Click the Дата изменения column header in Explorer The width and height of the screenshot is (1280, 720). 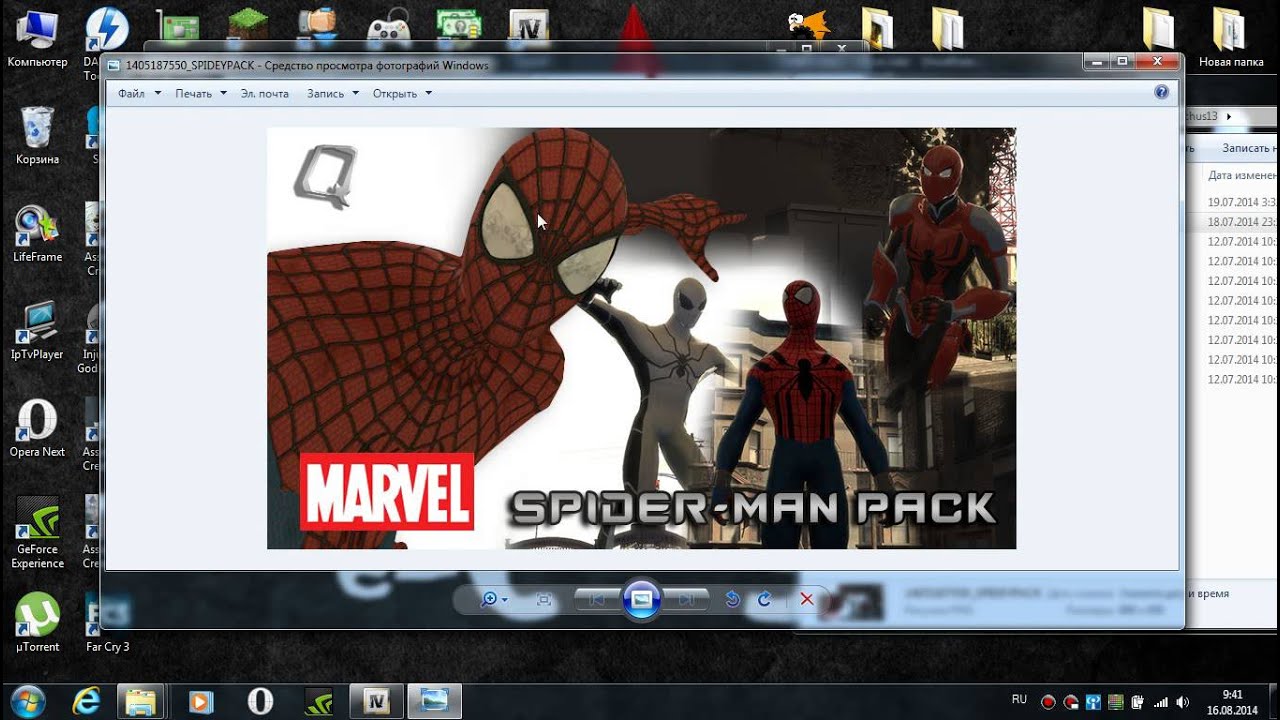pyautogui.click(x=1243, y=174)
